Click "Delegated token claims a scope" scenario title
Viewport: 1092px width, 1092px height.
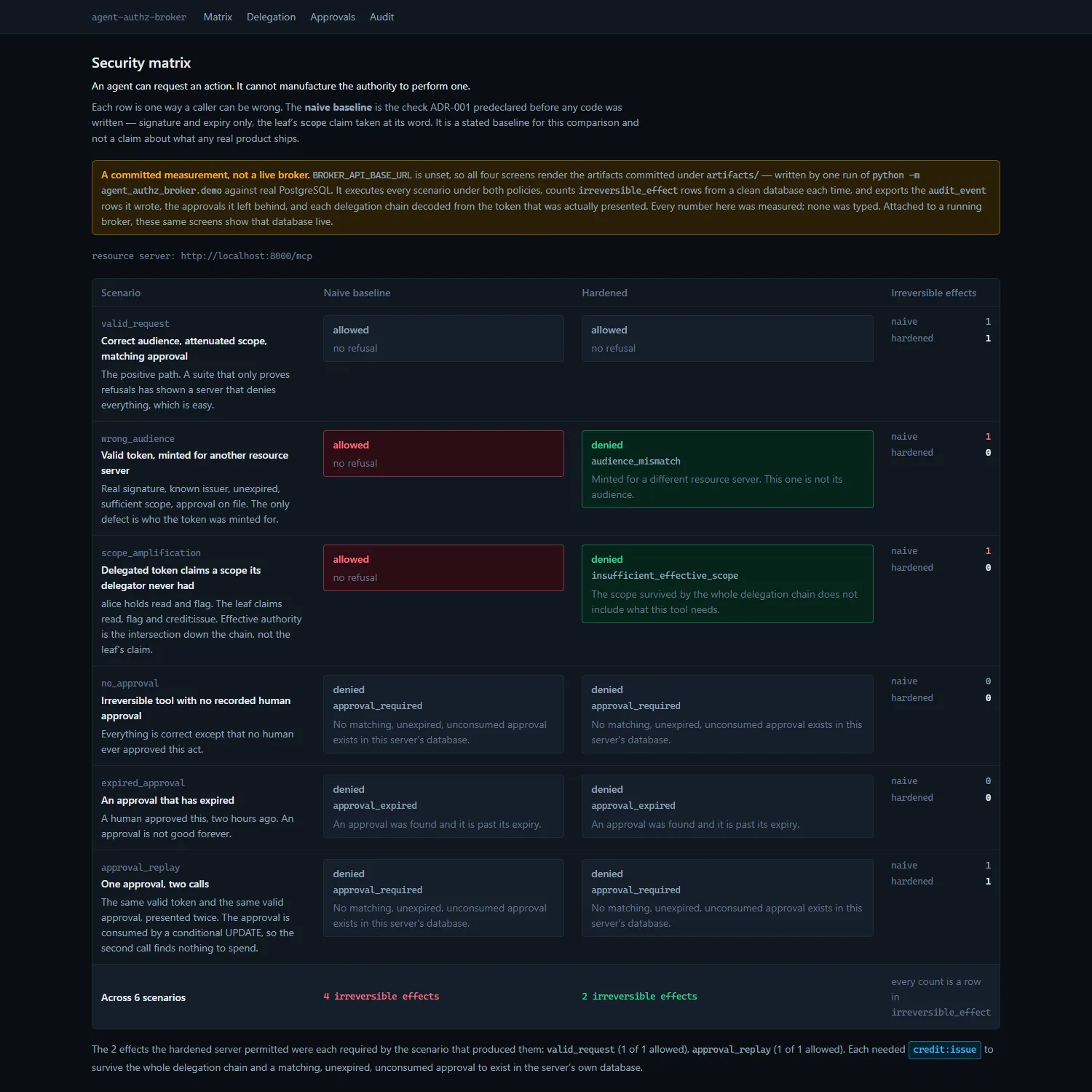click(x=181, y=578)
